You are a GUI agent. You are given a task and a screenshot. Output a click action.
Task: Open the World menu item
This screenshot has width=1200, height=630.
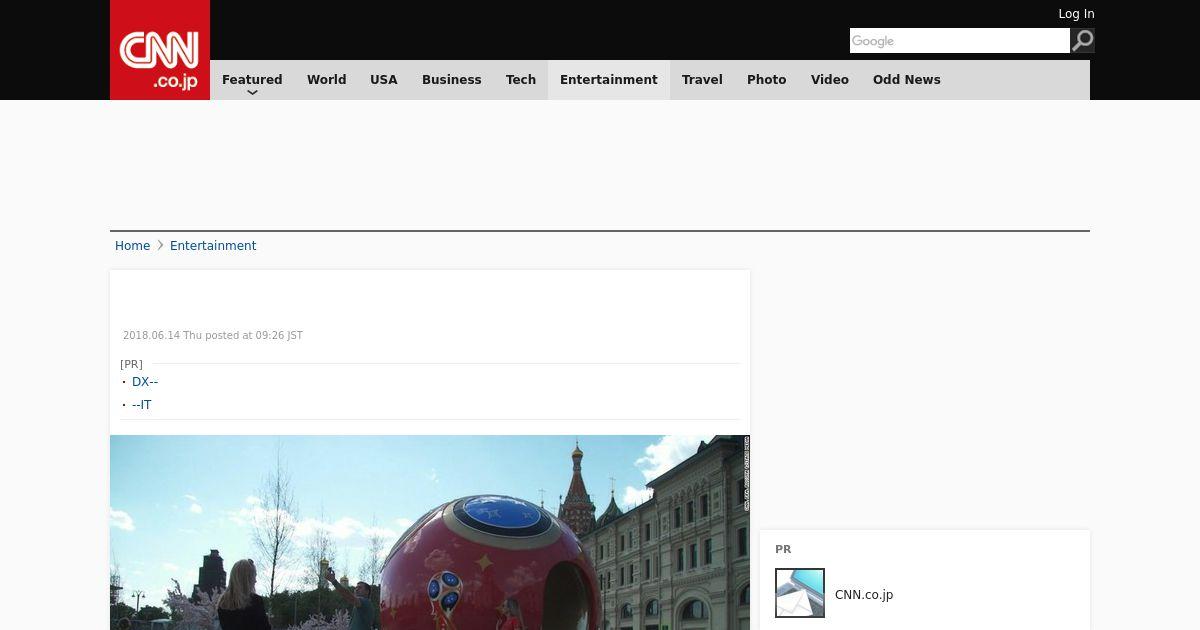pyautogui.click(x=326, y=80)
